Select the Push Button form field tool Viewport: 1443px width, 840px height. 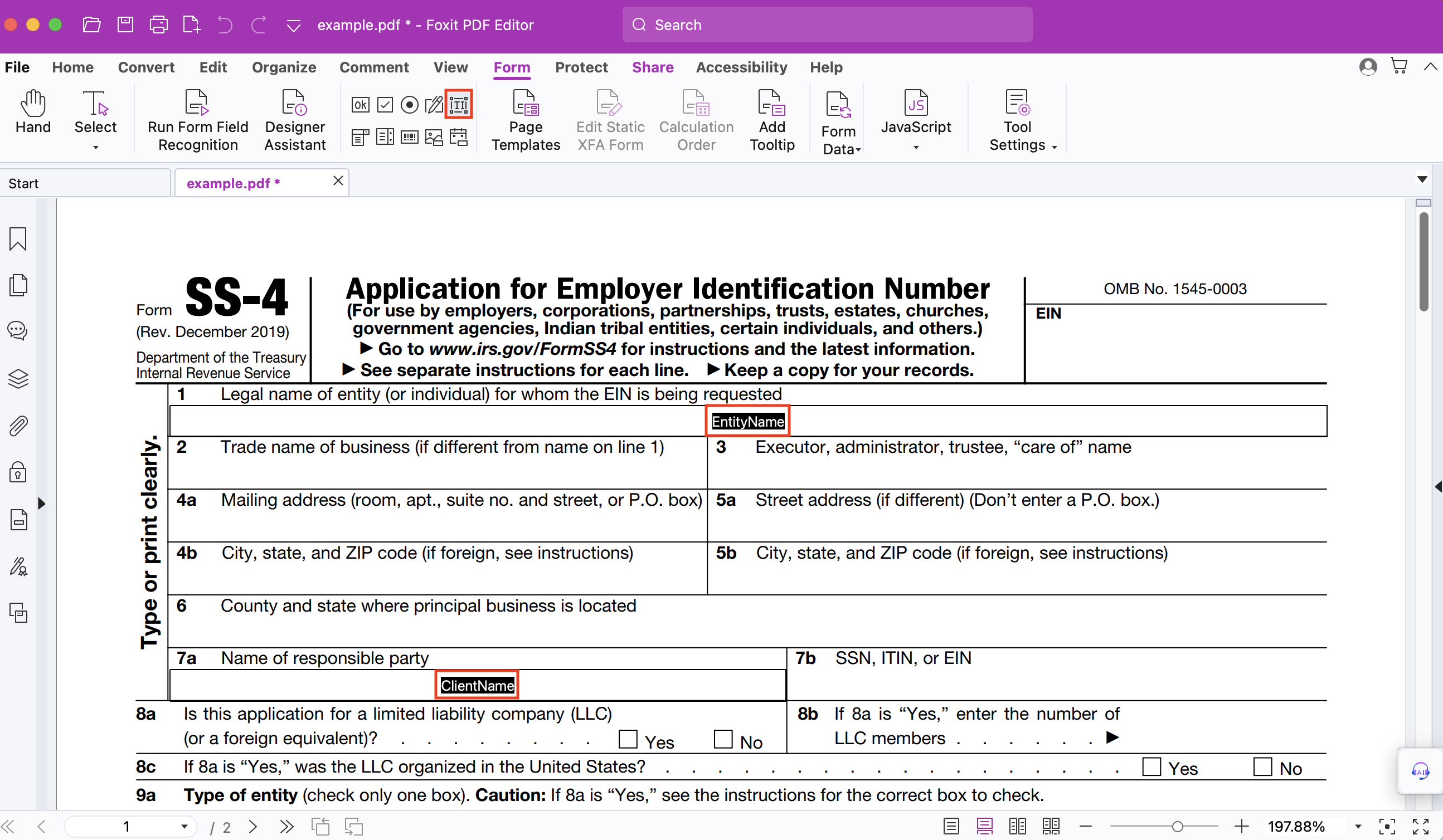pos(360,105)
